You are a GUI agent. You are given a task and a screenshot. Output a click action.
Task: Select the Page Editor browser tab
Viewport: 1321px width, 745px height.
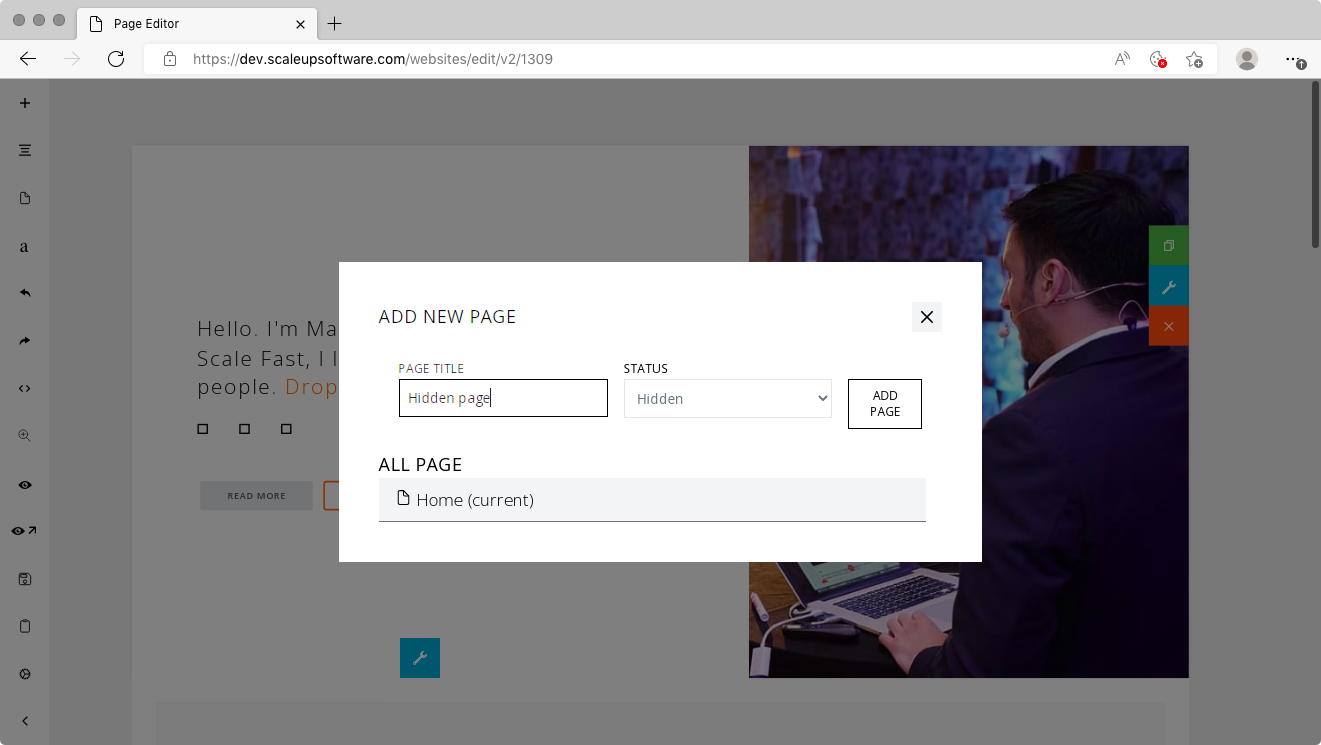[x=197, y=23]
